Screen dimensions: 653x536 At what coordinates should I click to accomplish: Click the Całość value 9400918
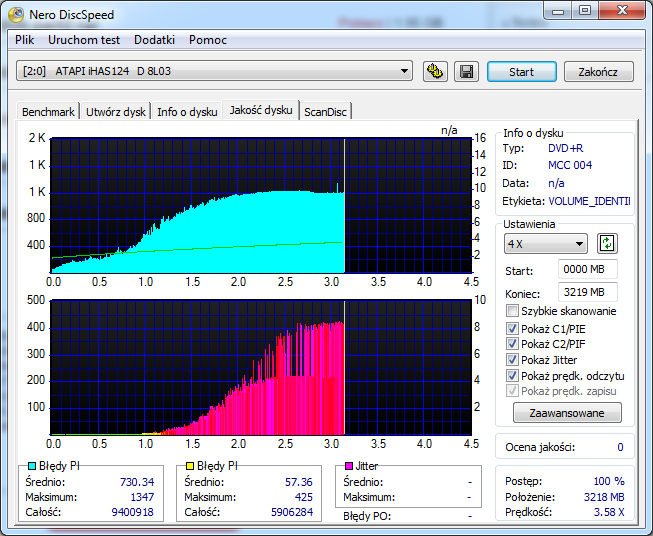[x=132, y=512]
